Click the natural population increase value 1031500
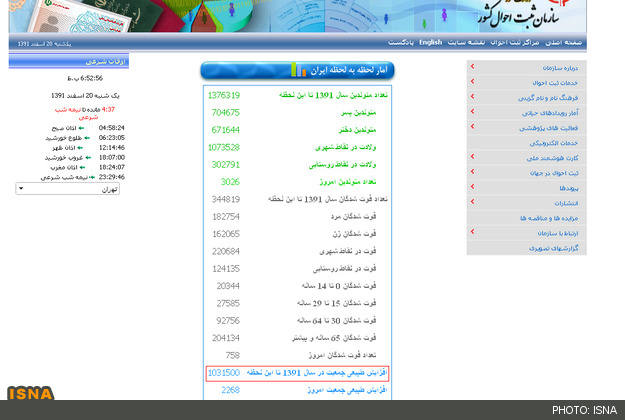Image resolution: width=625 pixels, height=420 pixels. (x=224, y=373)
